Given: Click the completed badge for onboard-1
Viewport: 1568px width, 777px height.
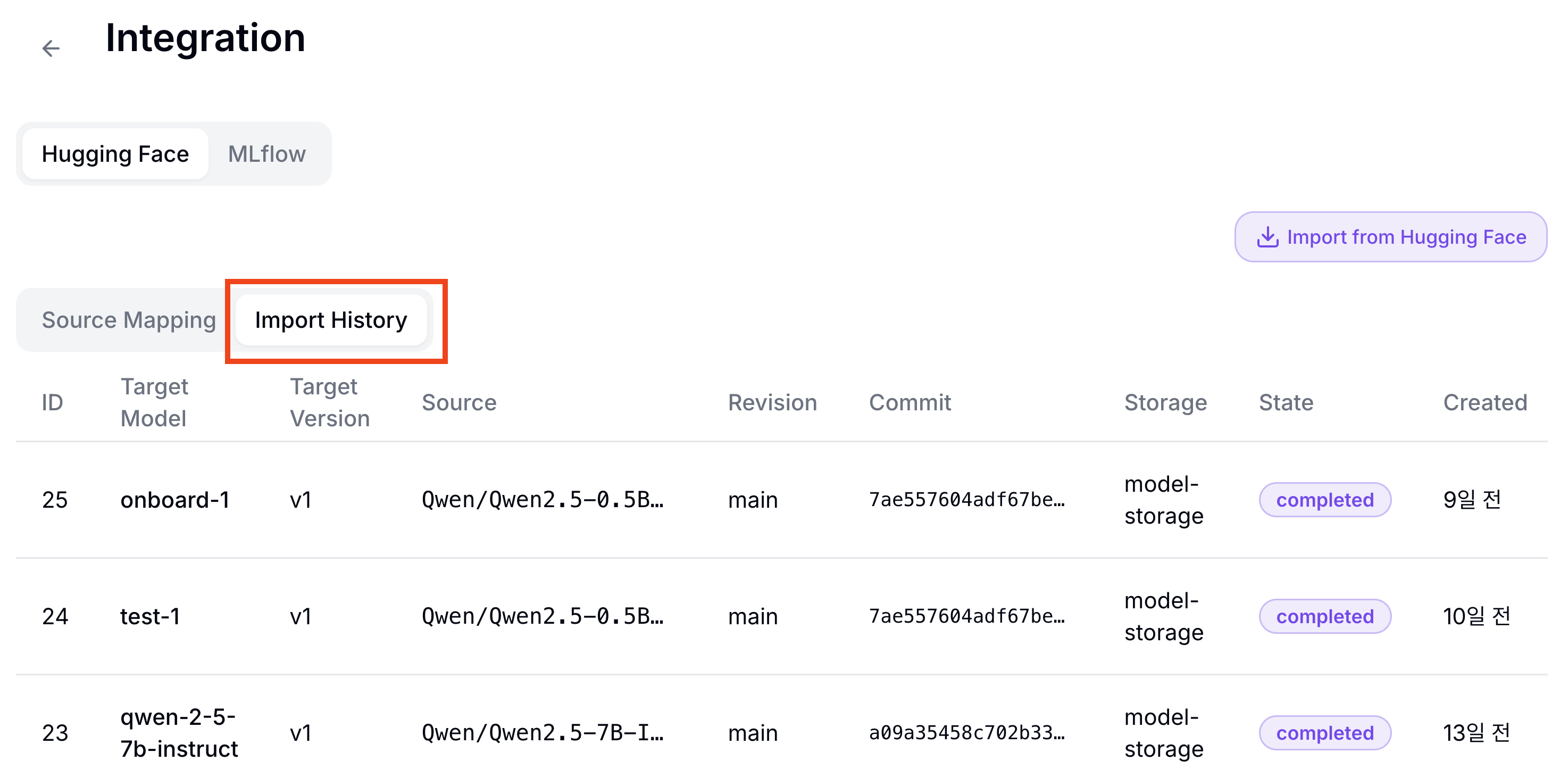Looking at the screenshot, I should click(x=1324, y=500).
